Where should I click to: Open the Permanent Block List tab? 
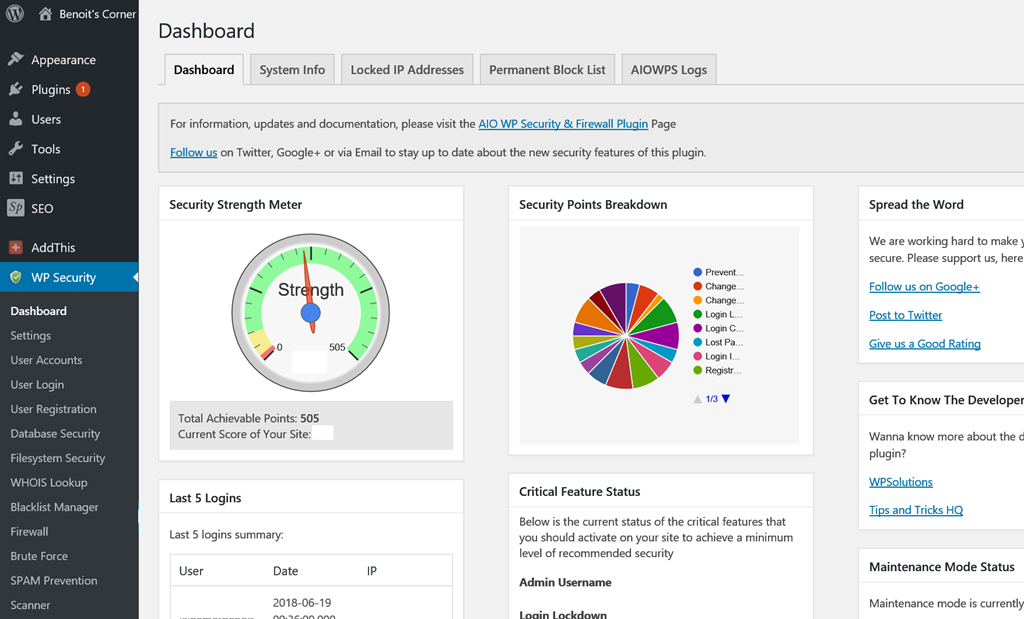[x=547, y=70]
